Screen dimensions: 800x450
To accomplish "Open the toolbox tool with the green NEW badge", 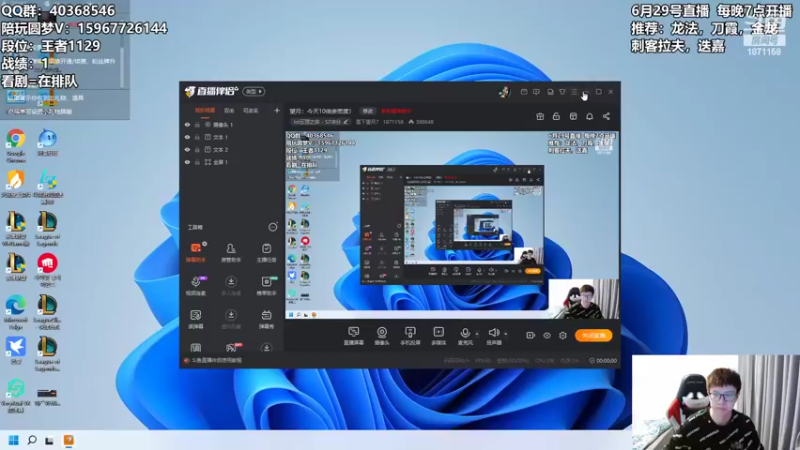I will pos(266,286).
